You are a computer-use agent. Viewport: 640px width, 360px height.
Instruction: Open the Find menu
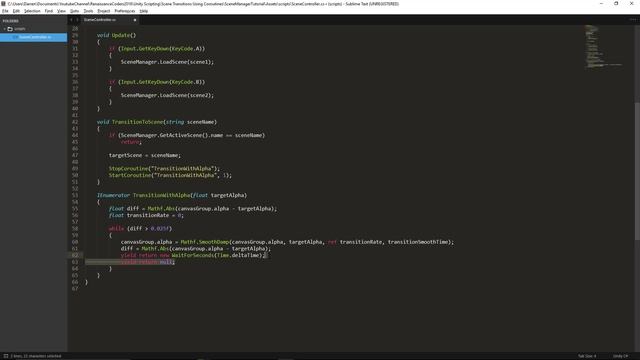[49, 11]
